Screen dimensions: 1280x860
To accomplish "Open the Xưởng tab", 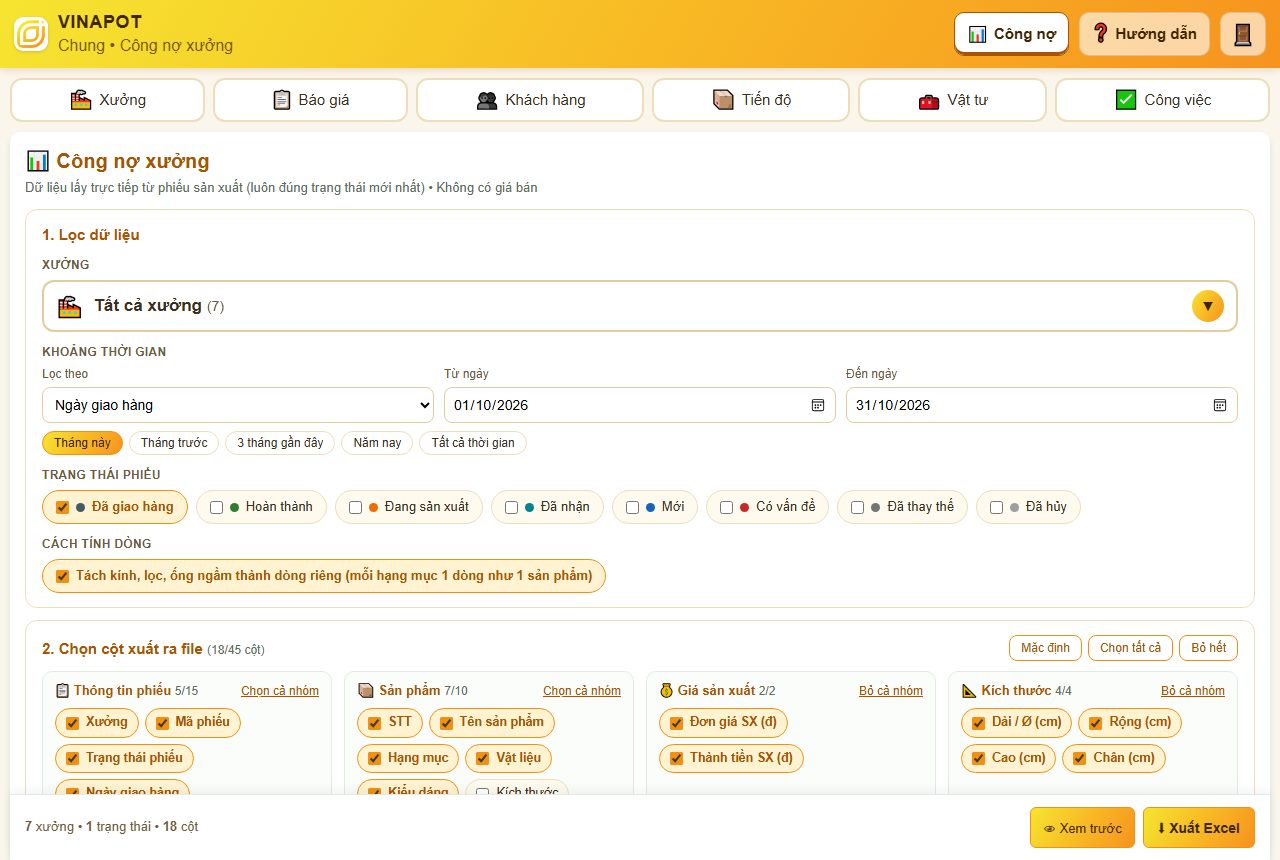I will click(x=108, y=100).
